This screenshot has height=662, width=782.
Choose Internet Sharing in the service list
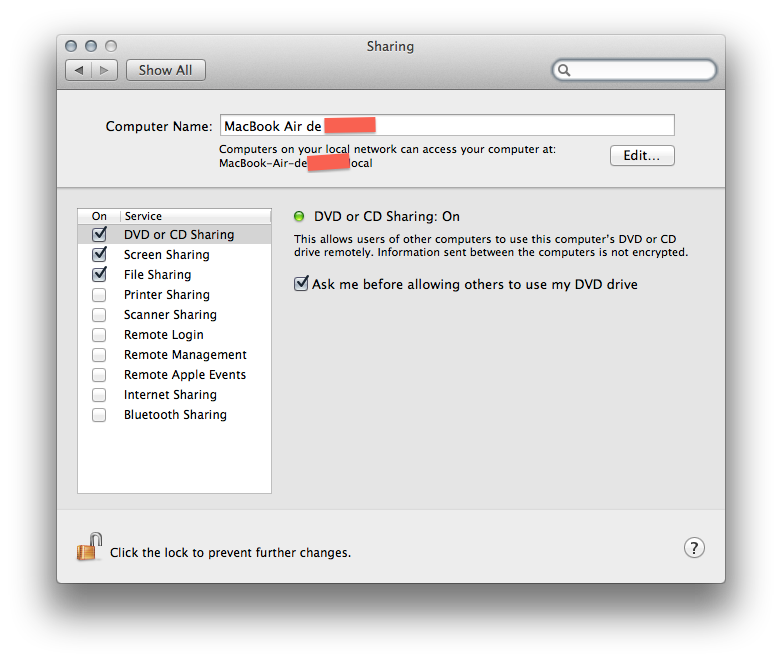pyautogui.click(x=170, y=395)
